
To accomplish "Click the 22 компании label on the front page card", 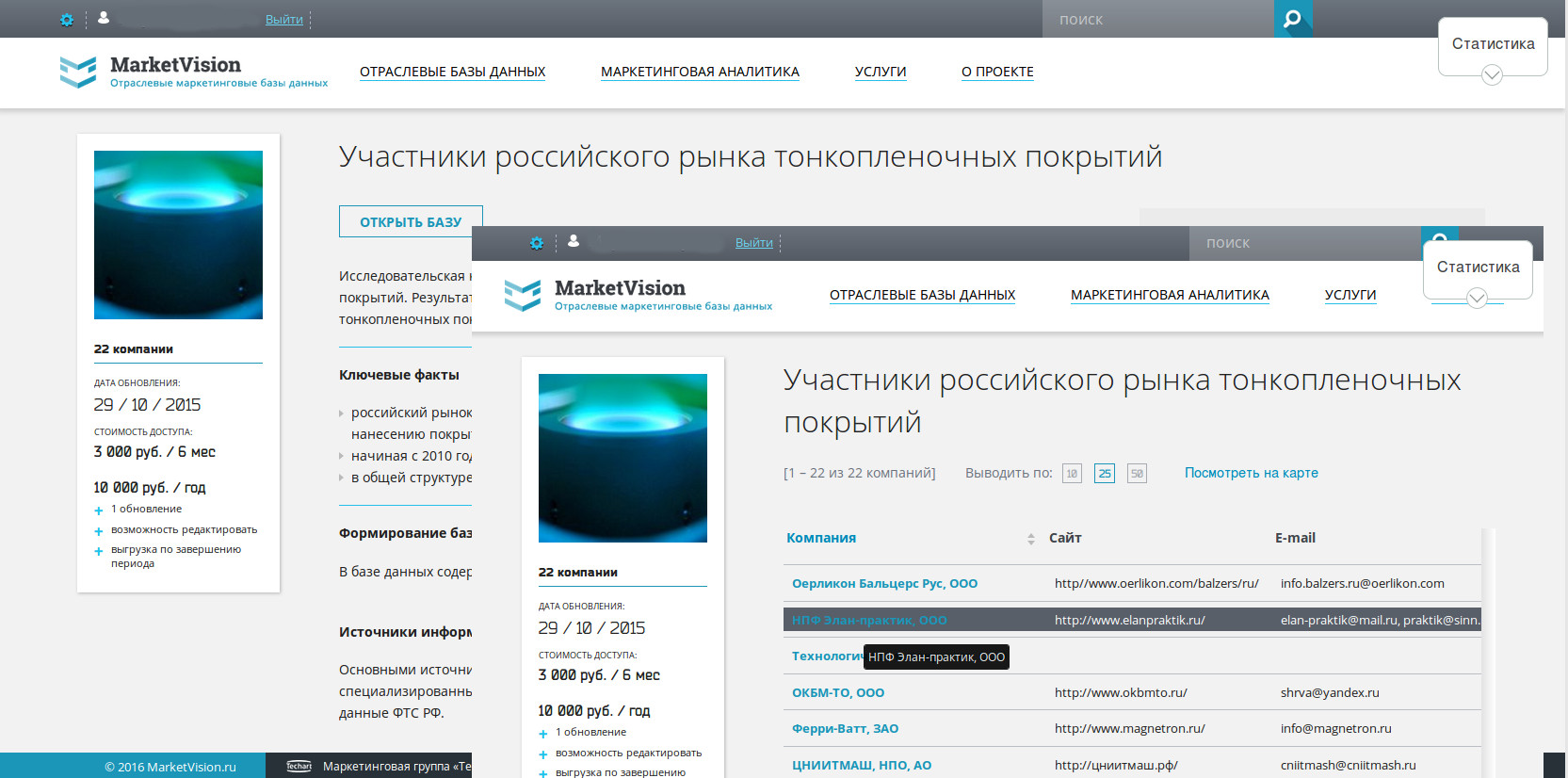I will coord(578,572).
